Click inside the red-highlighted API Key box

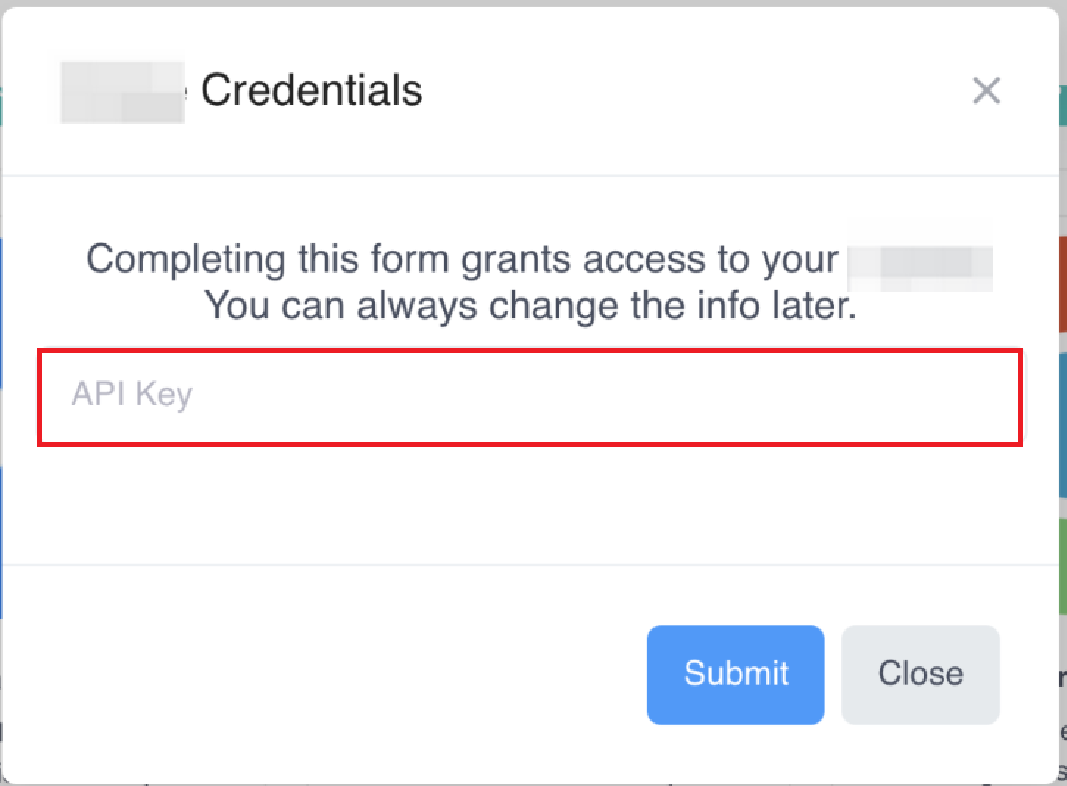click(532, 396)
